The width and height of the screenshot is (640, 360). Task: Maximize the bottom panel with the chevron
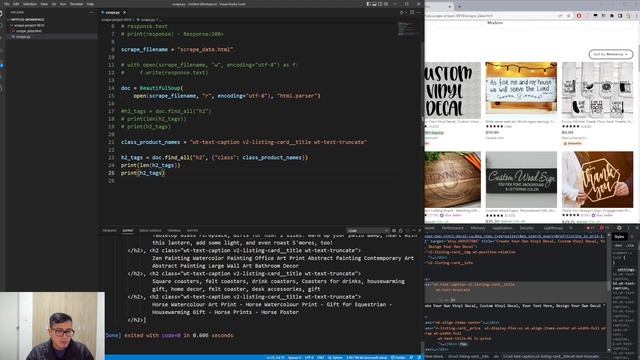click(x=414, y=231)
